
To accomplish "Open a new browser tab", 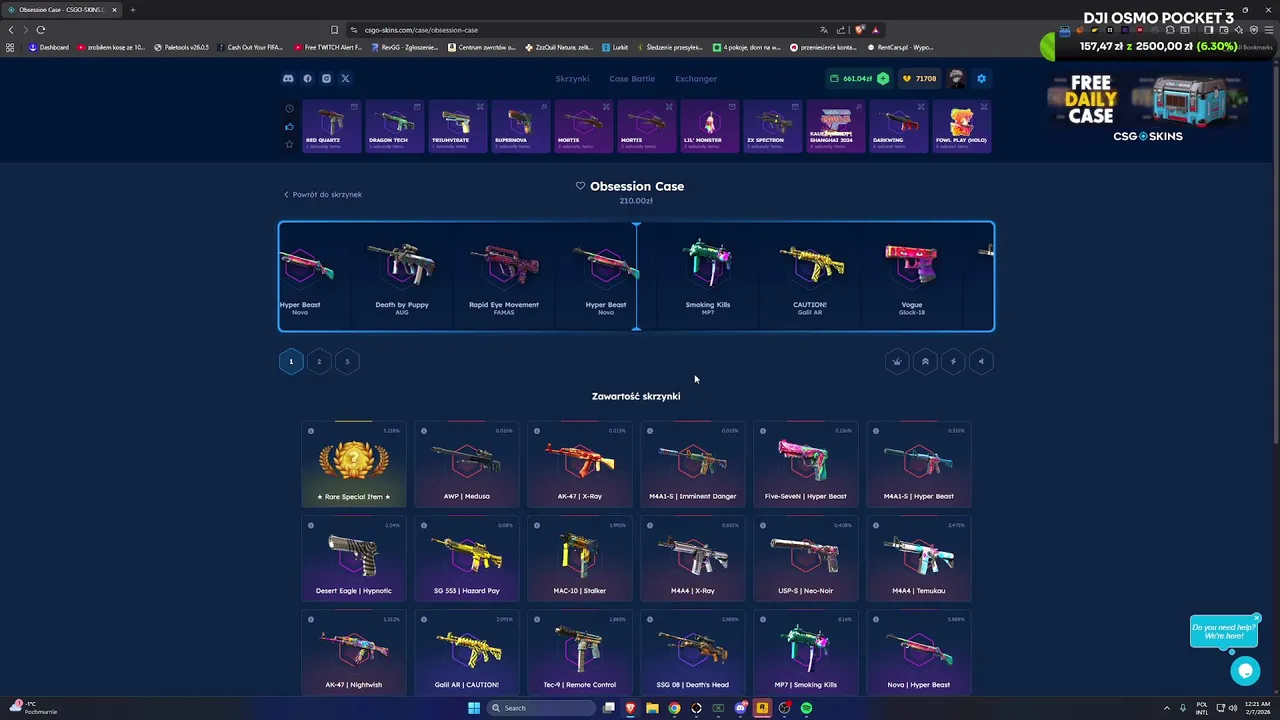I will pos(132,10).
